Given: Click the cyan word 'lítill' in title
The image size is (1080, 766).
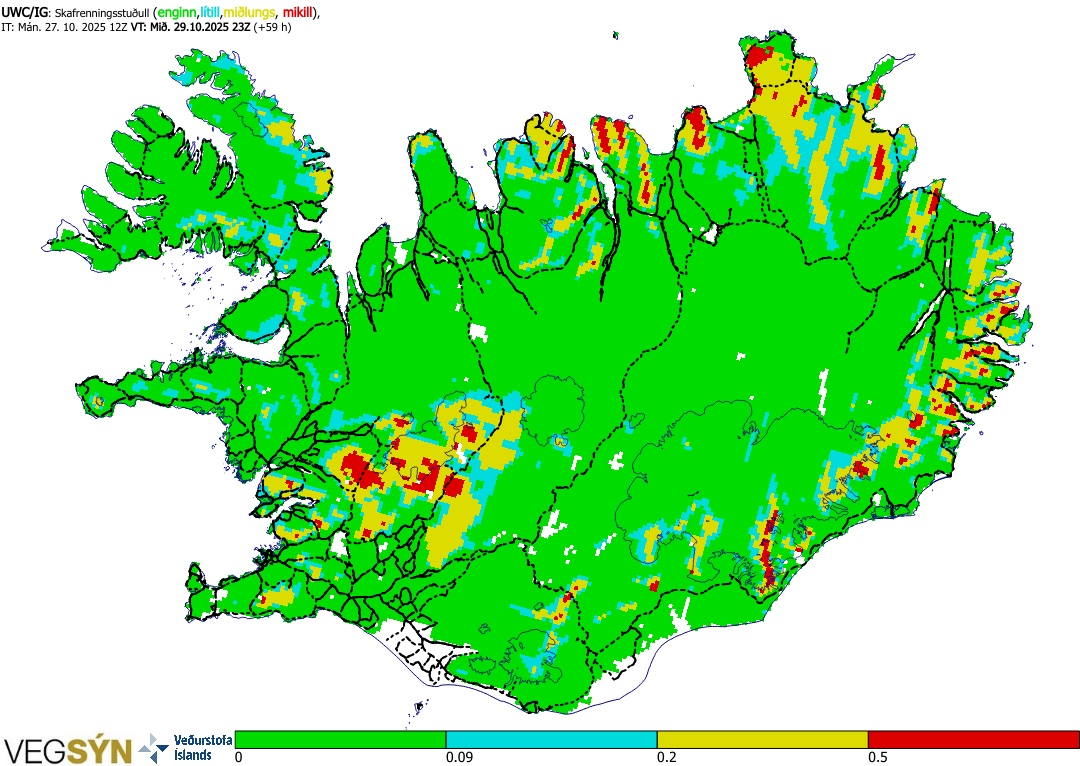Looking at the screenshot, I should pyautogui.click(x=211, y=12).
